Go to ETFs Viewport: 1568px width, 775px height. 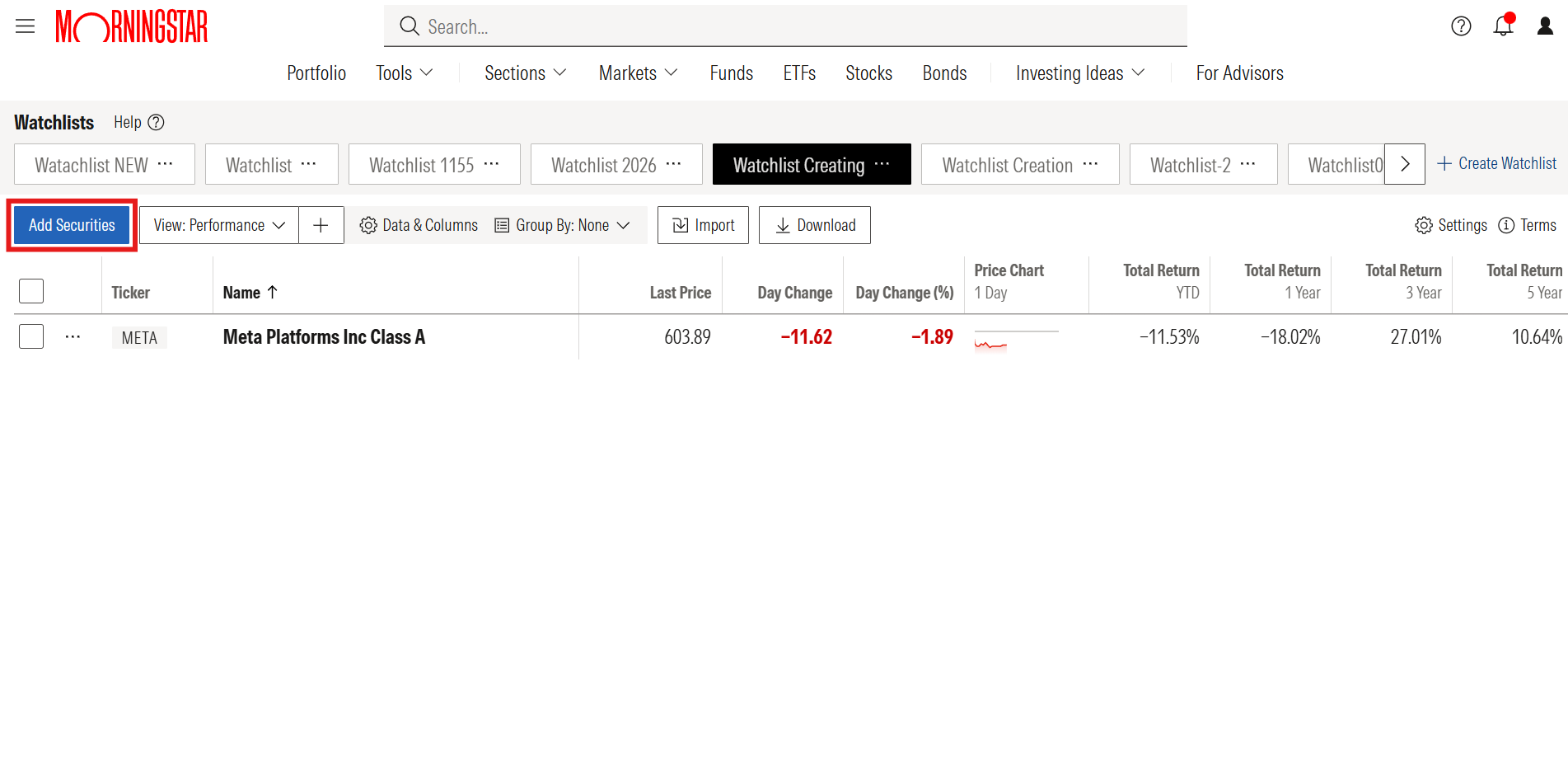click(x=799, y=73)
